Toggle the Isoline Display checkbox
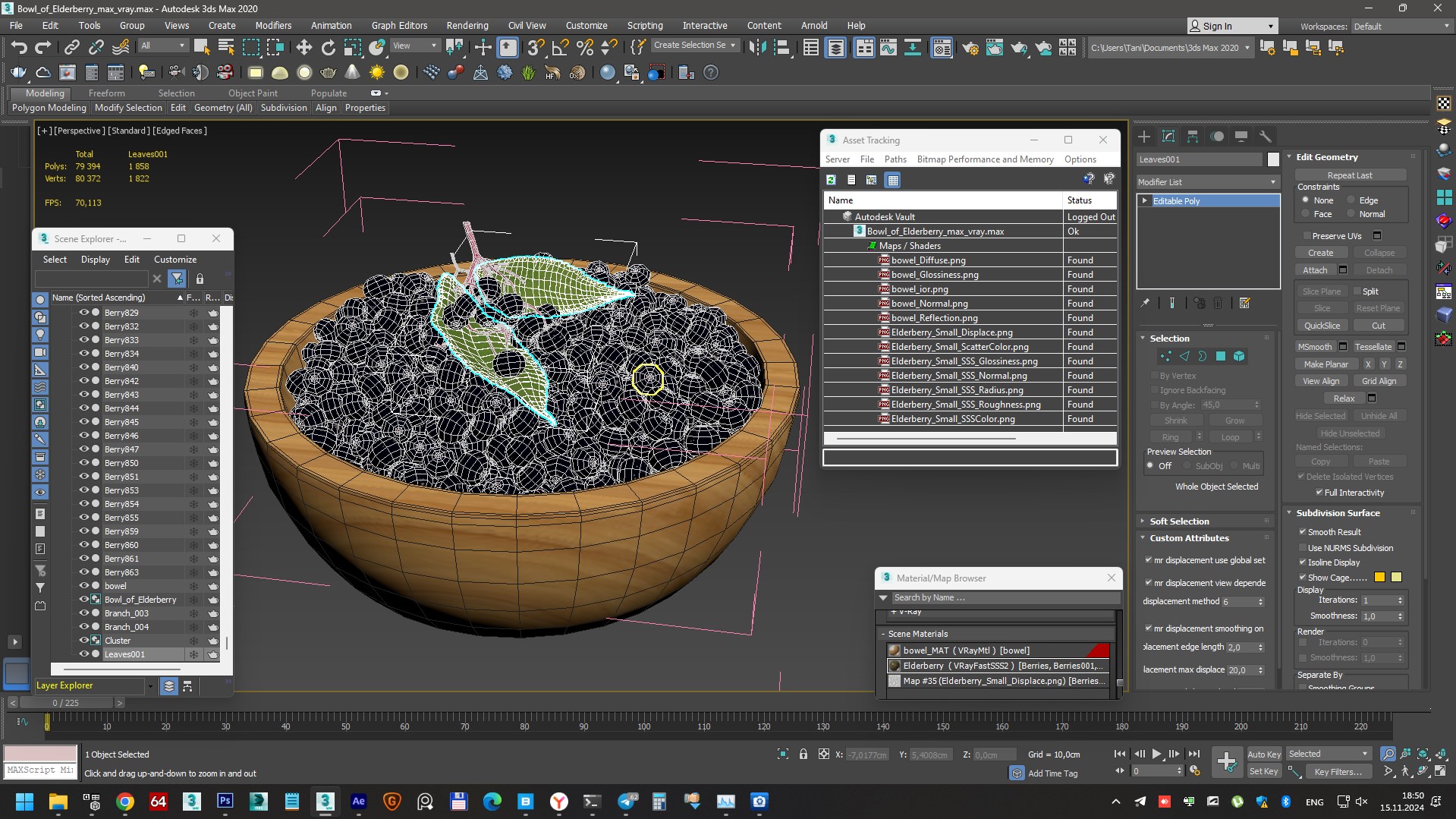1456x819 pixels. click(x=1303, y=562)
